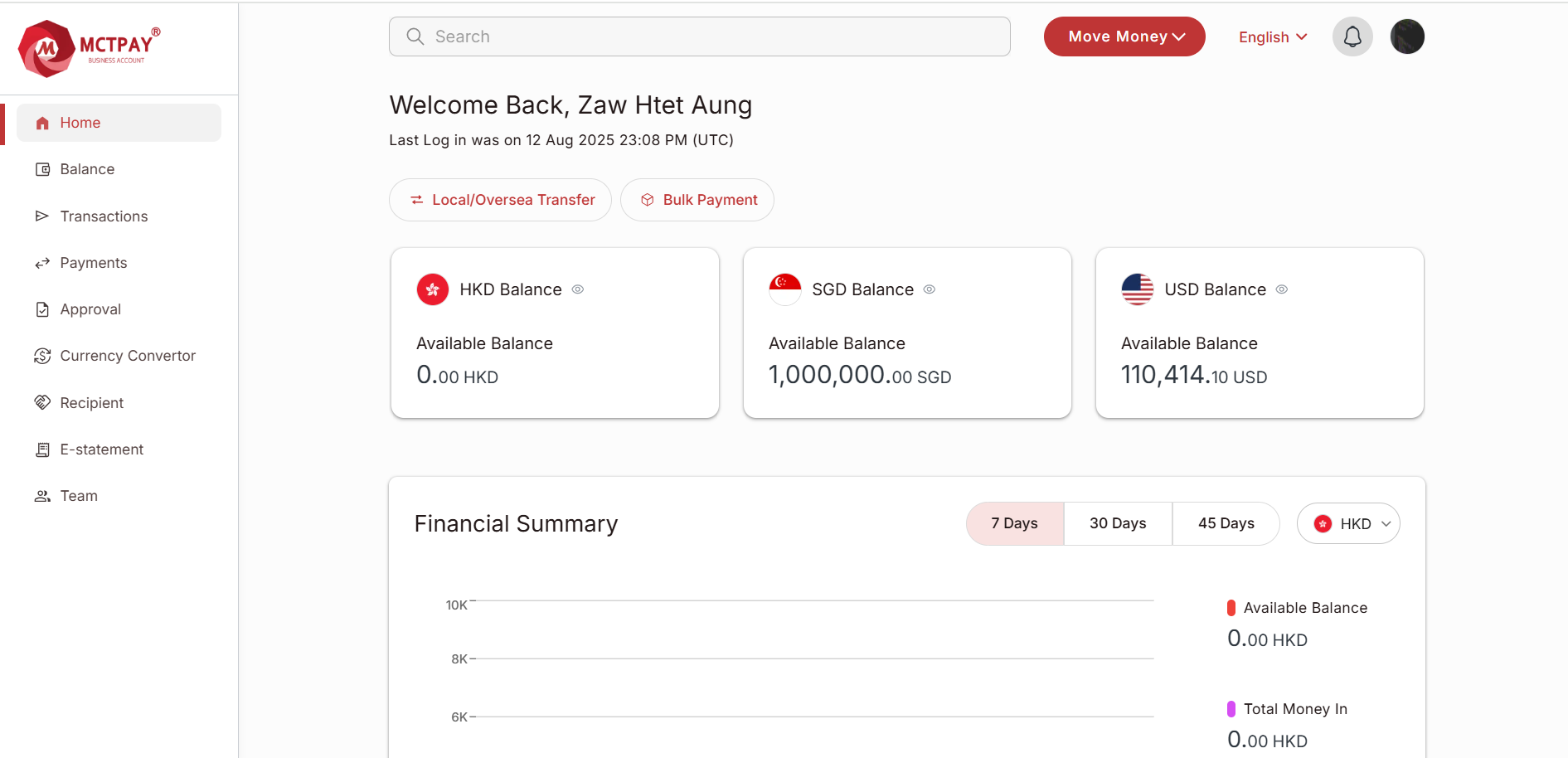Click into the Search field

click(x=699, y=36)
